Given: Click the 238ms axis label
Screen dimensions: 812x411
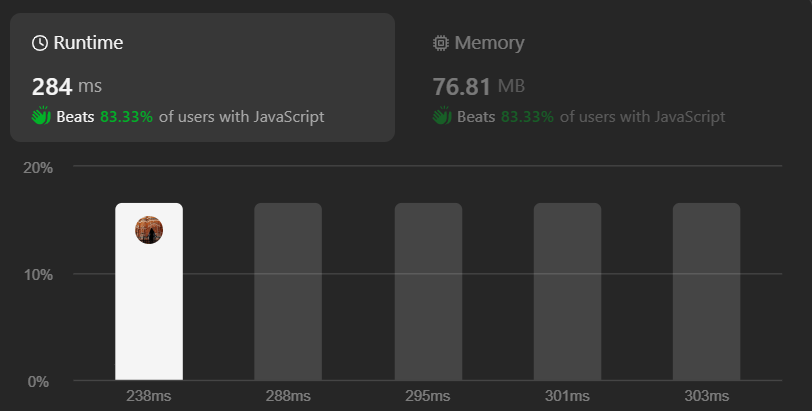Looking at the screenshot, I should coord(149,396).
